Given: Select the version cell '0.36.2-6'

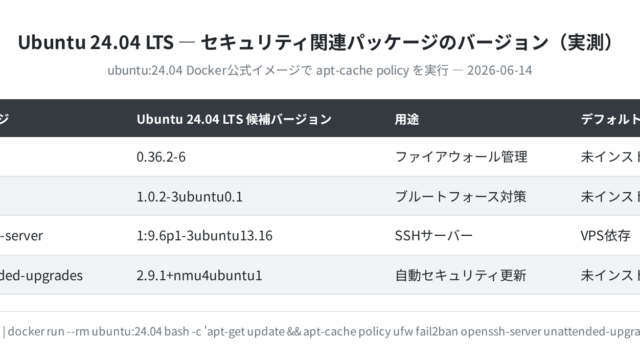Looking at the screenshot, I should pos(161,157).
